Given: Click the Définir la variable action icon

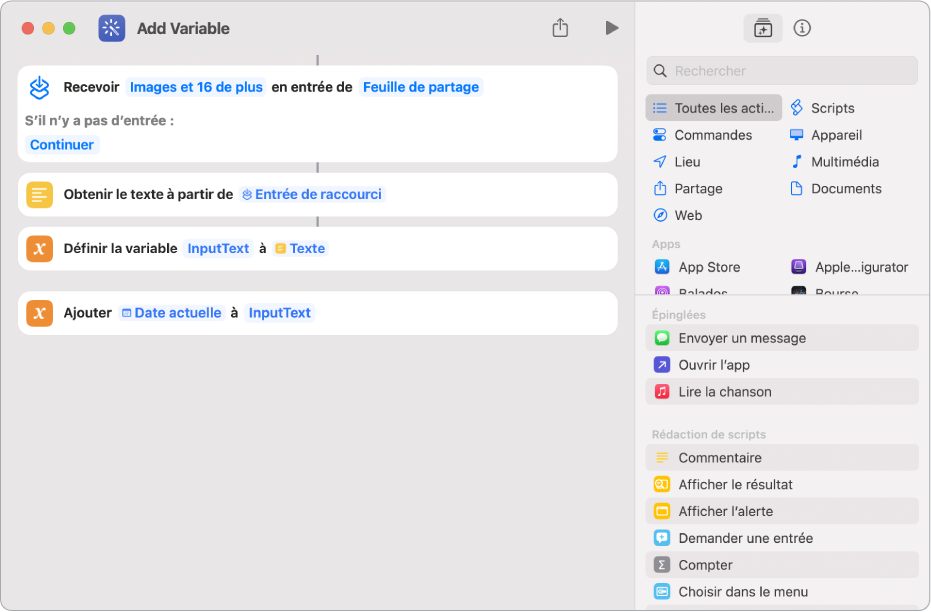Looking at the screenshot, I should (x=39, y=248).
